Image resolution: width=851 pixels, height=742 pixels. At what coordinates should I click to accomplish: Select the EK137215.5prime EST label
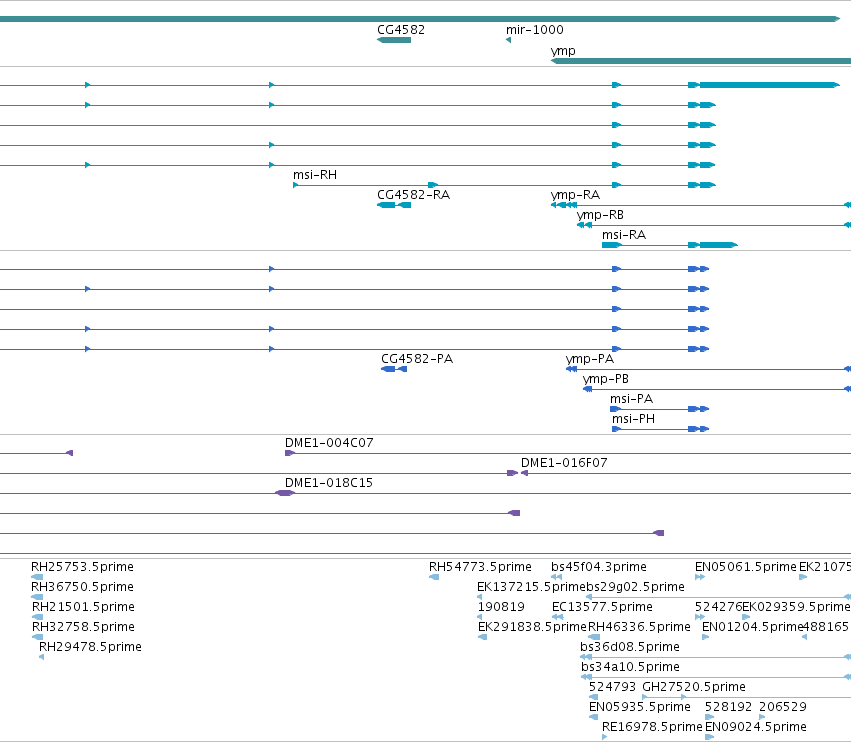[x=531, y=587]
